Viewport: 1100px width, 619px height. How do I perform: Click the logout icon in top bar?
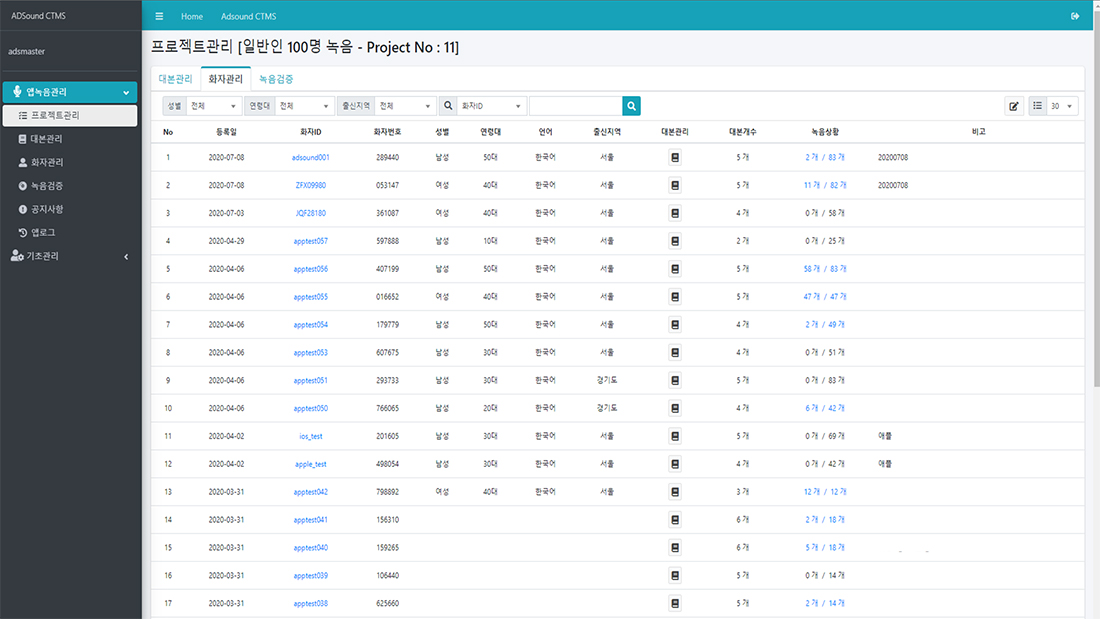(x=1075, y=16)
